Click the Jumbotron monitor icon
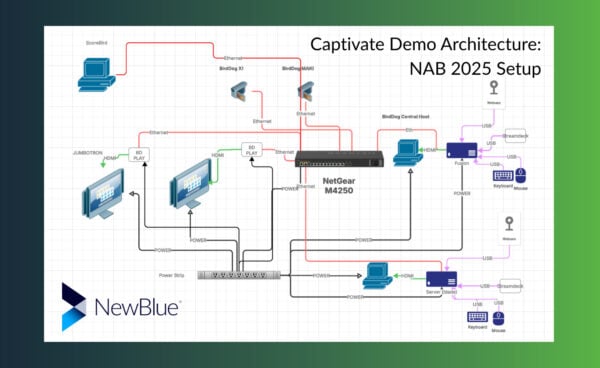The image size is (600, 368). click(x=103, y=194)
